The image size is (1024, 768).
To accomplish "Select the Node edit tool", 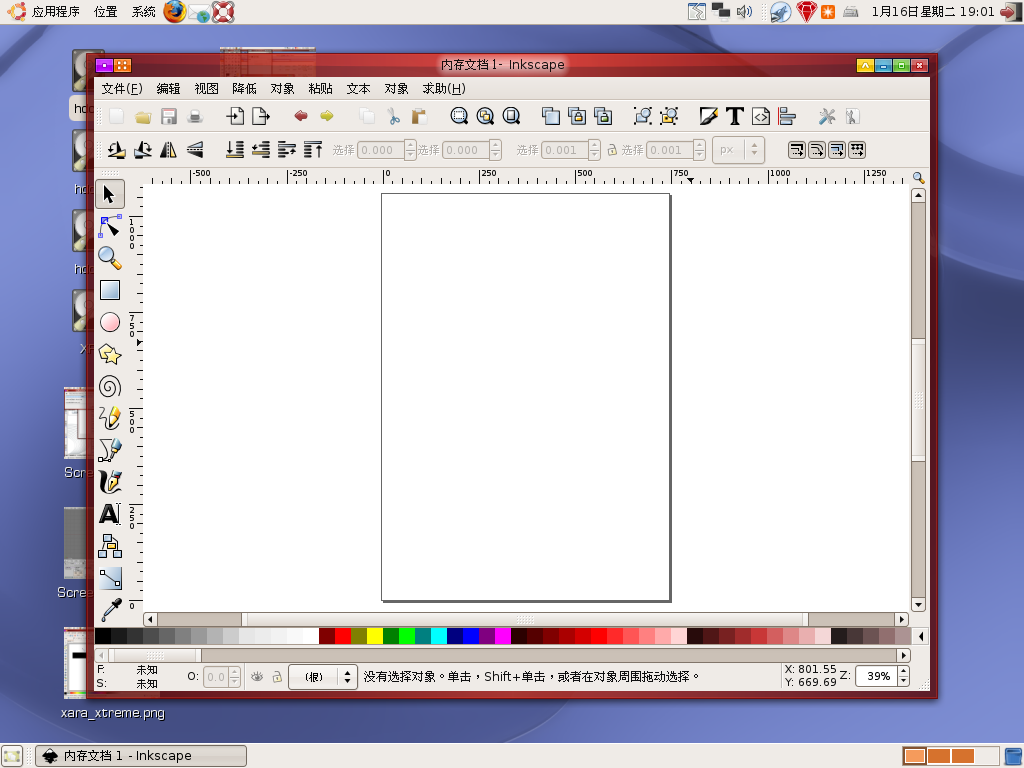I will (x=110, y=226).
